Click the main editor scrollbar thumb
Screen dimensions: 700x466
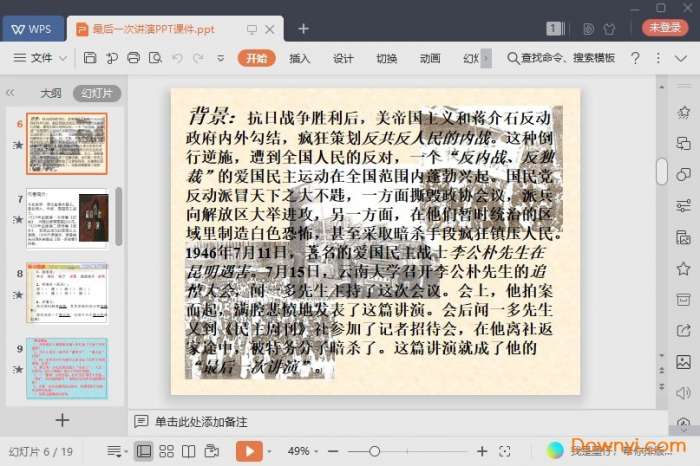(662, 171)
